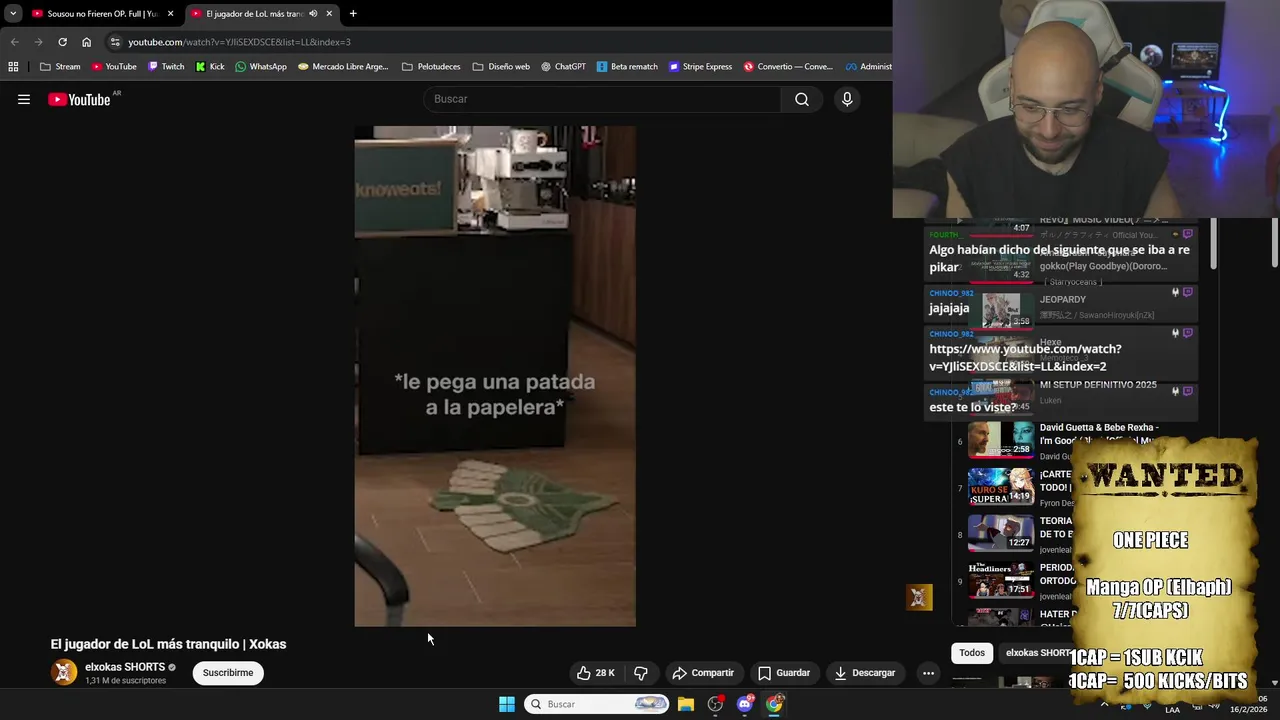Go to Chrome home page icon

coord(86,42)
